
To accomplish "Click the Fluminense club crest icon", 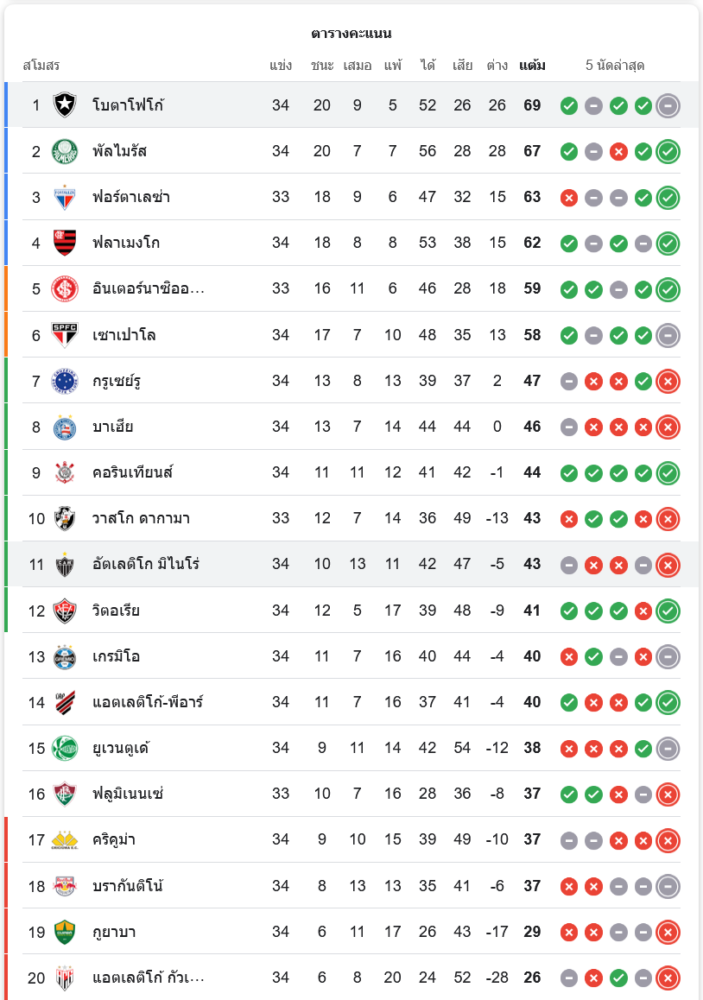I will coord(64,794).
